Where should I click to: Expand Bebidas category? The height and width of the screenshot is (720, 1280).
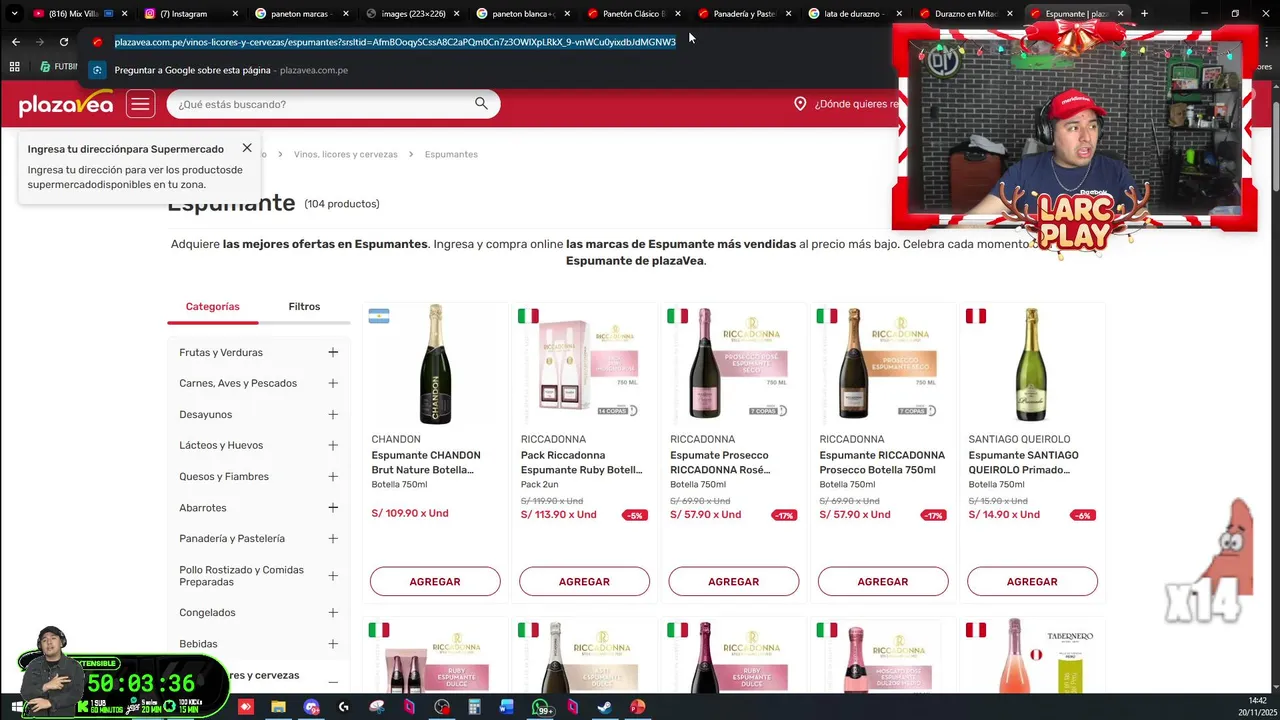pyautogui.click(x=333, y=644)
